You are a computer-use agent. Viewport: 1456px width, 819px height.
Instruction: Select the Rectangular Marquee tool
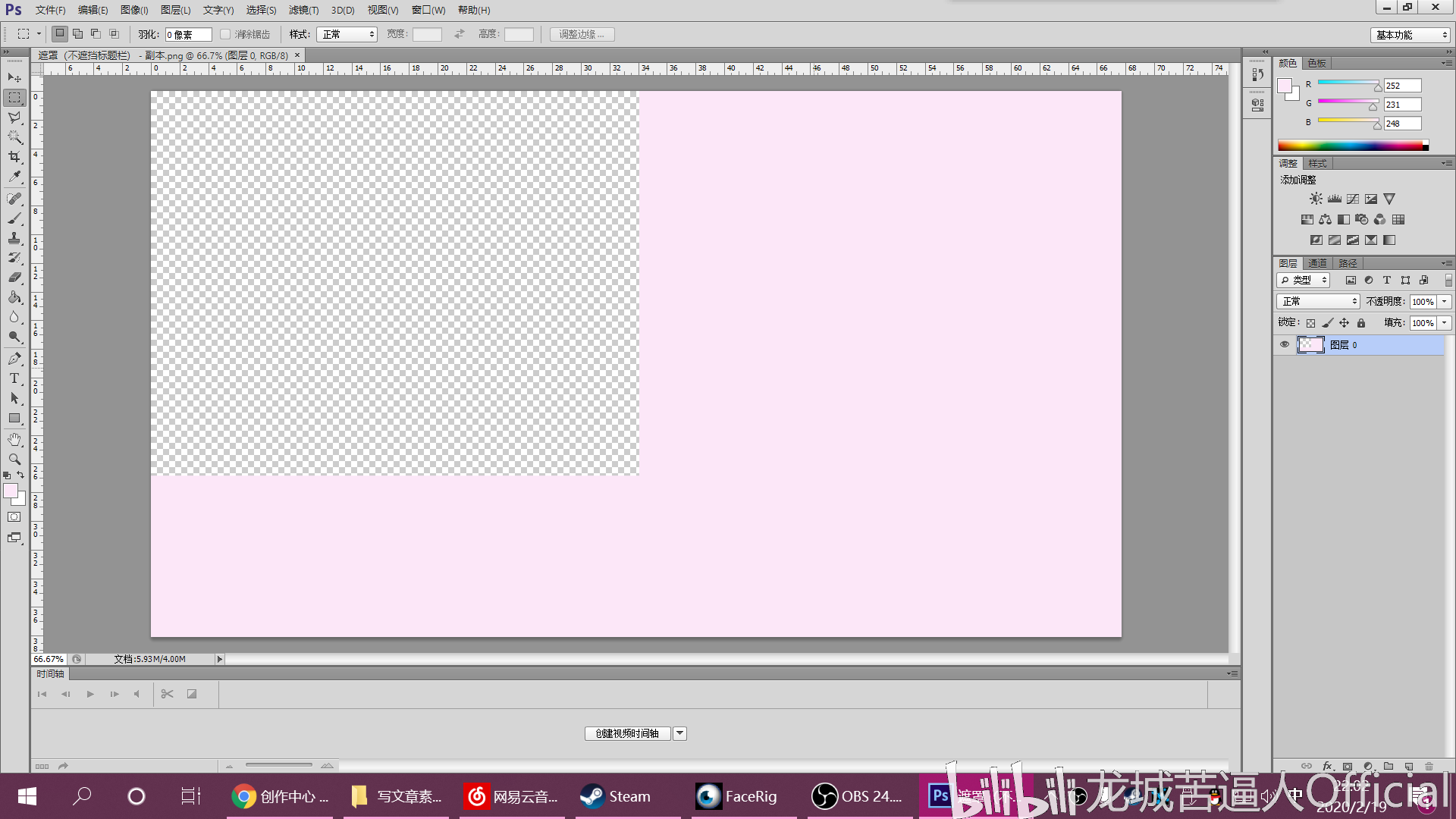tap(14, 98)
